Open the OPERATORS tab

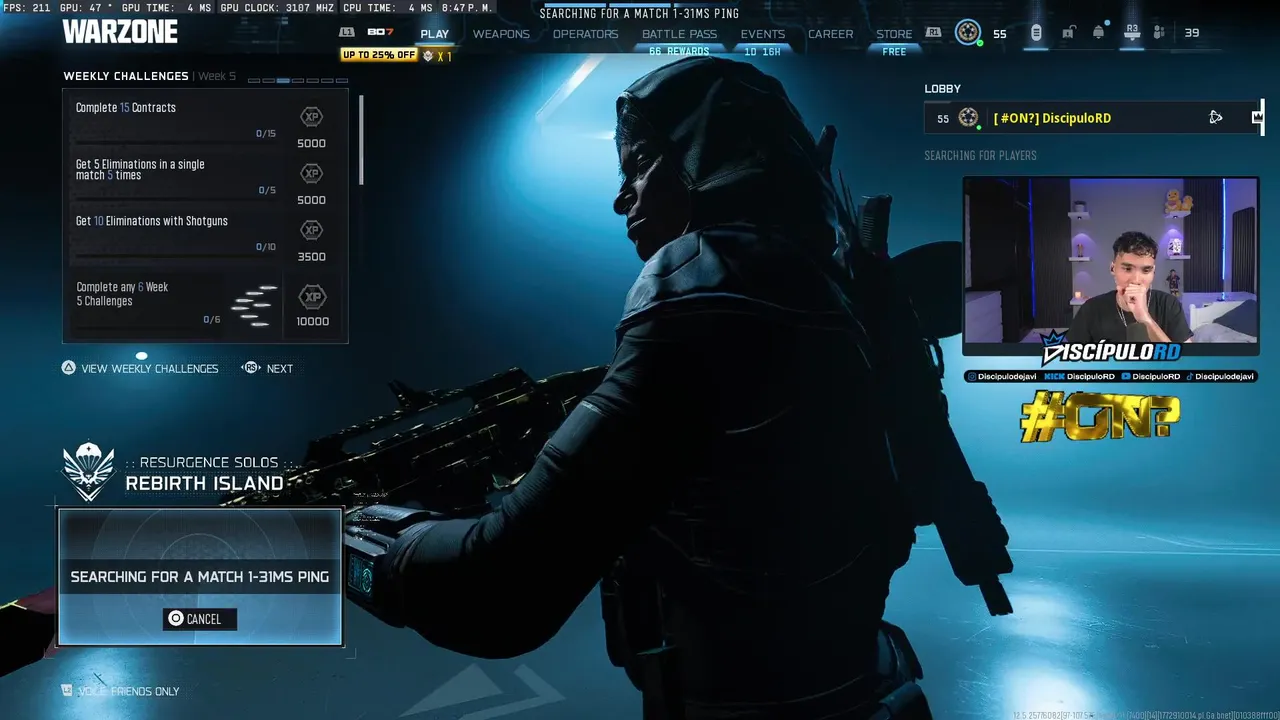pos(586,34)
